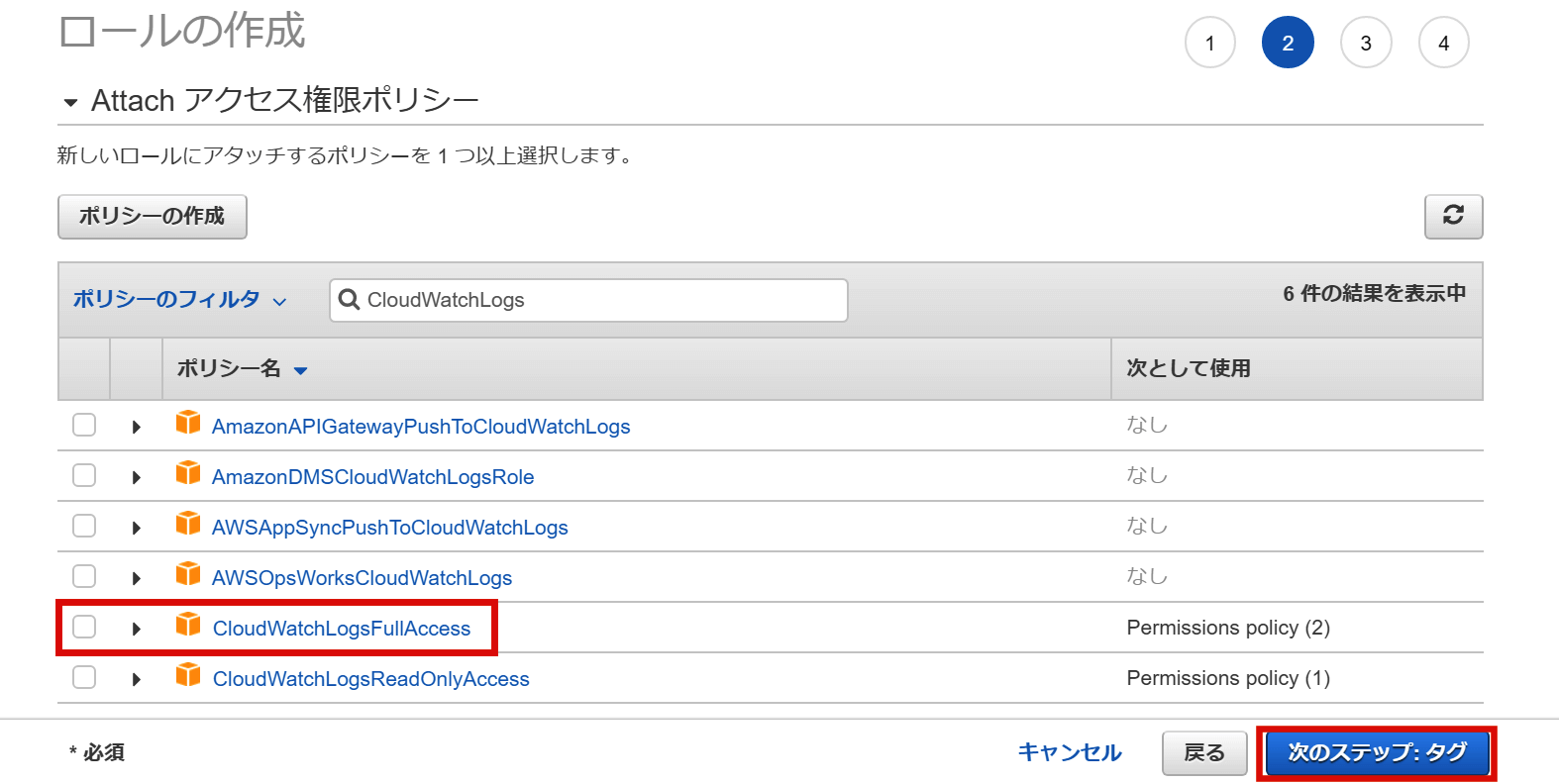
Task: Collapse the Attach アクセス権限ポリシー section
Action: click(70, 102)
